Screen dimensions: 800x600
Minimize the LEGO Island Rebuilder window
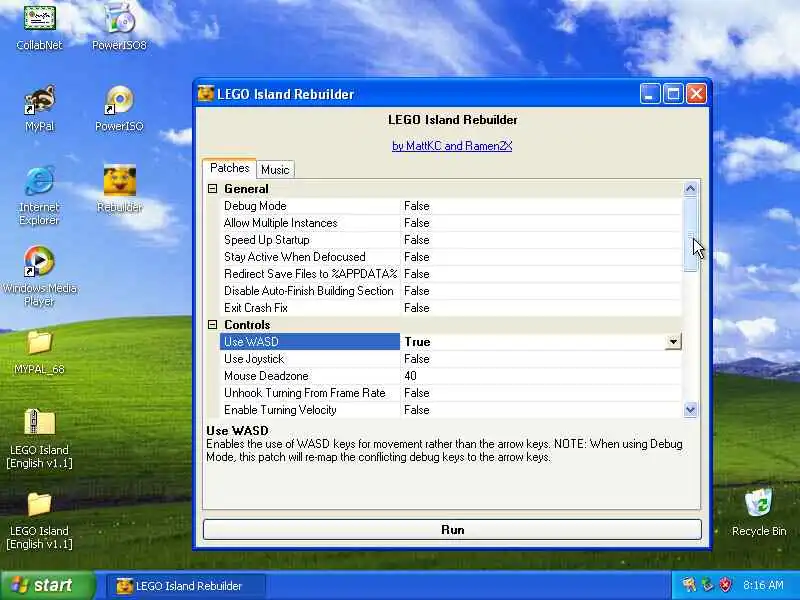[649, 94]
